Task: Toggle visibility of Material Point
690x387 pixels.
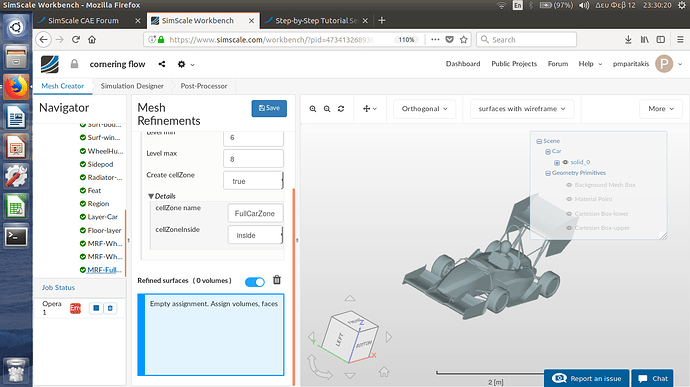Action: tap(569, 199)
